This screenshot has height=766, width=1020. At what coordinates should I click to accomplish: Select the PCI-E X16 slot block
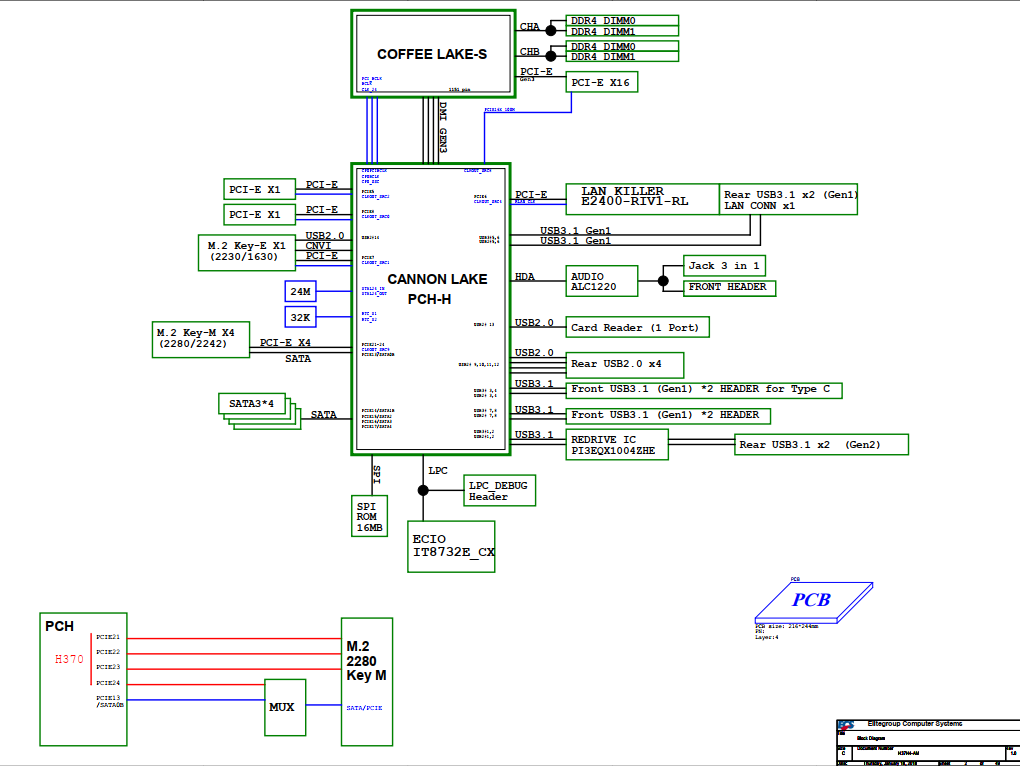[x=602, y=82]
